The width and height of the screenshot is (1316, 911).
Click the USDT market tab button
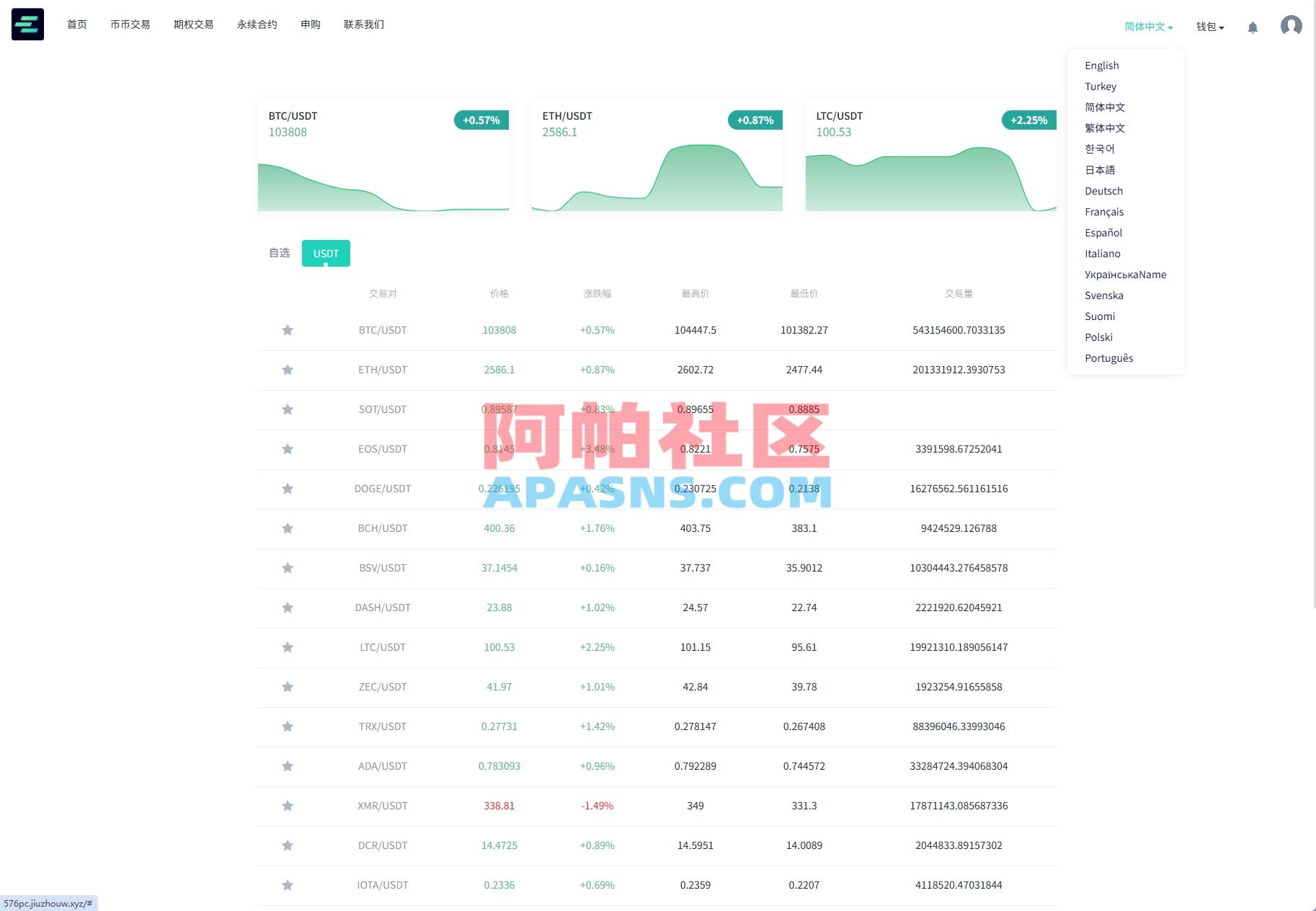[x=326, y=253]
